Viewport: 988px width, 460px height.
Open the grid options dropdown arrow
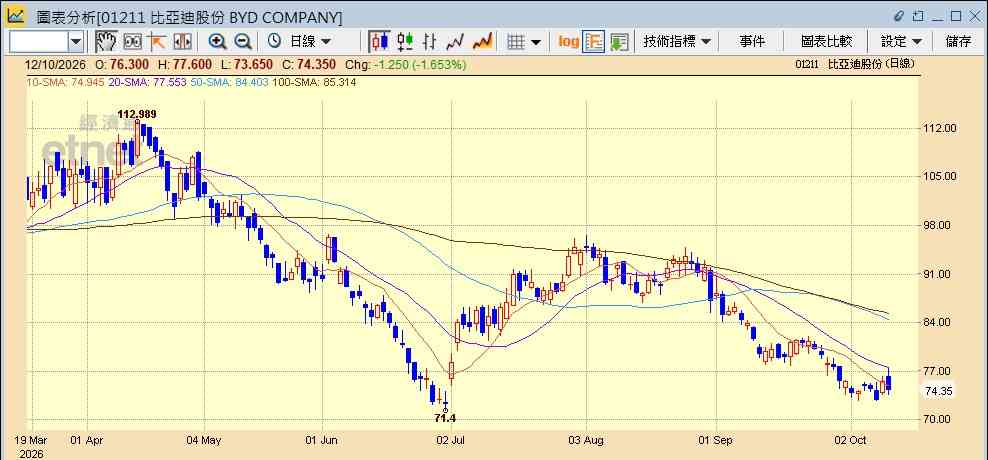tap(536, 42)
